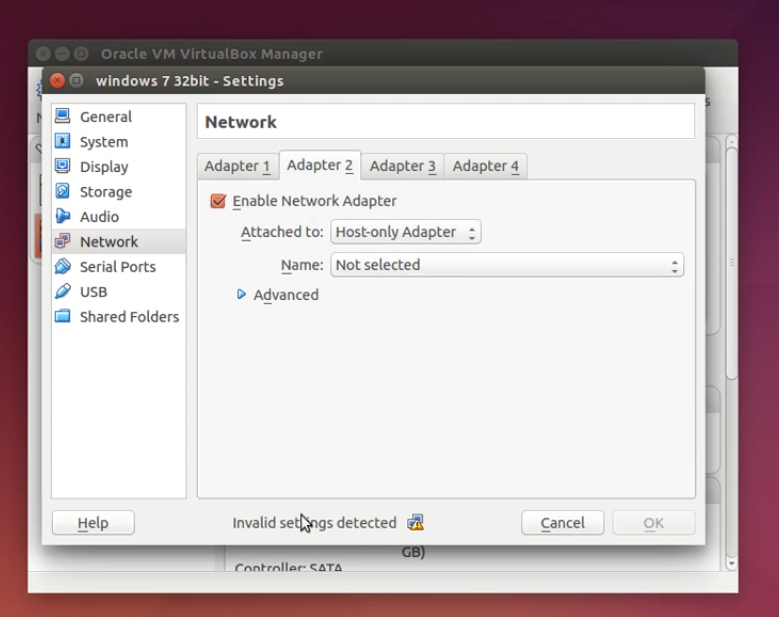Viewport: 779px width, 617px height.
Task: Click the Audio speaker icon
Action: pyautogui.click(x=63, y=216)
